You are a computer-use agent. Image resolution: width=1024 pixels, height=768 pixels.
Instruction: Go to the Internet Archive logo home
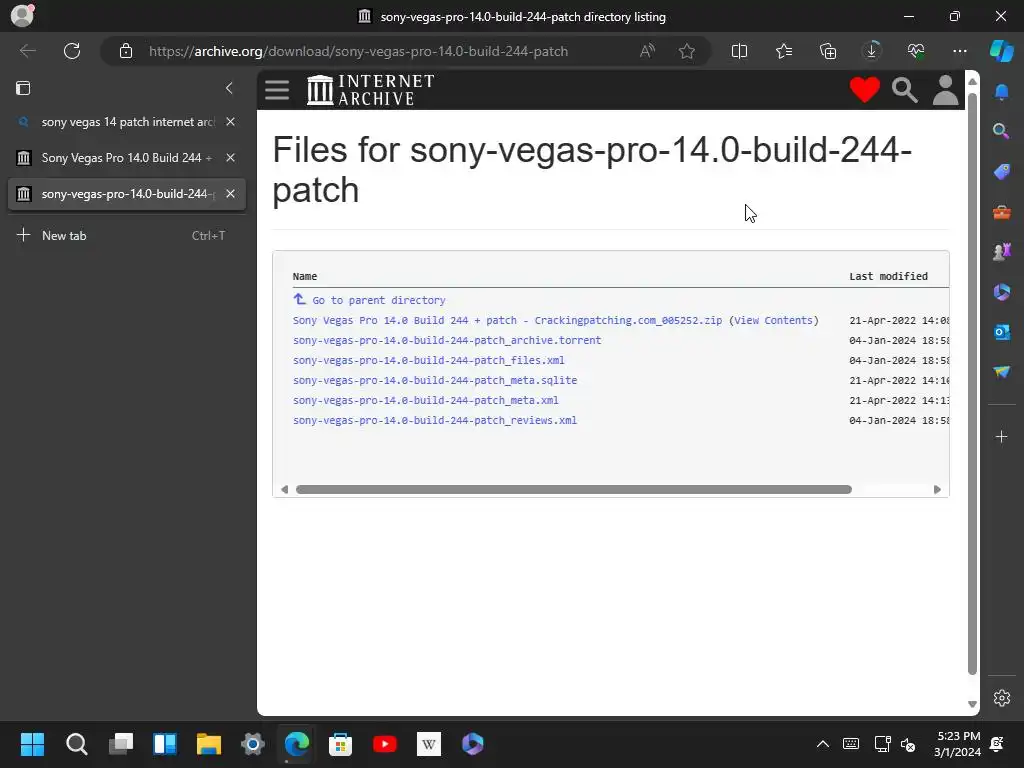(x=370, y=89)
